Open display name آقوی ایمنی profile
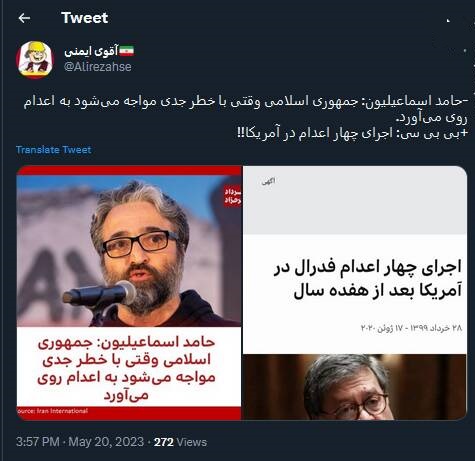This screenshot has width=475, height=461. 91,51
